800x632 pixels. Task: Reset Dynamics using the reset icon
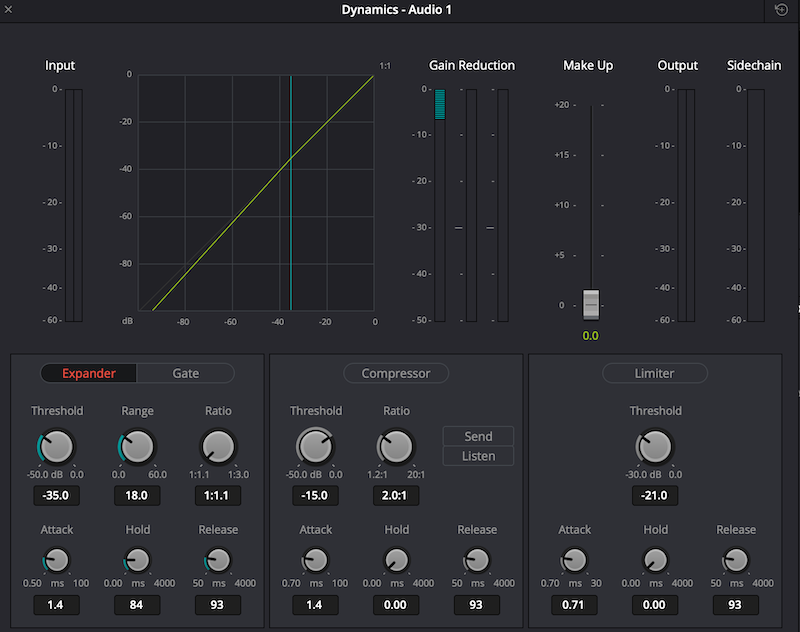pos(781,10)
